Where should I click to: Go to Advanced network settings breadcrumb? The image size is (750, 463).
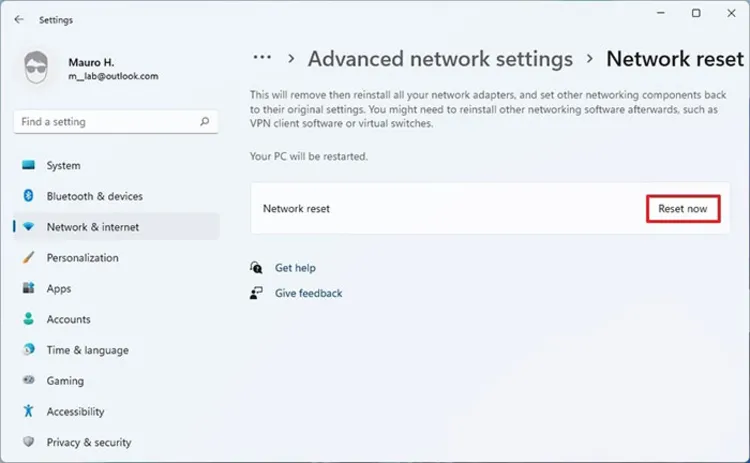(x=440, y=59)
